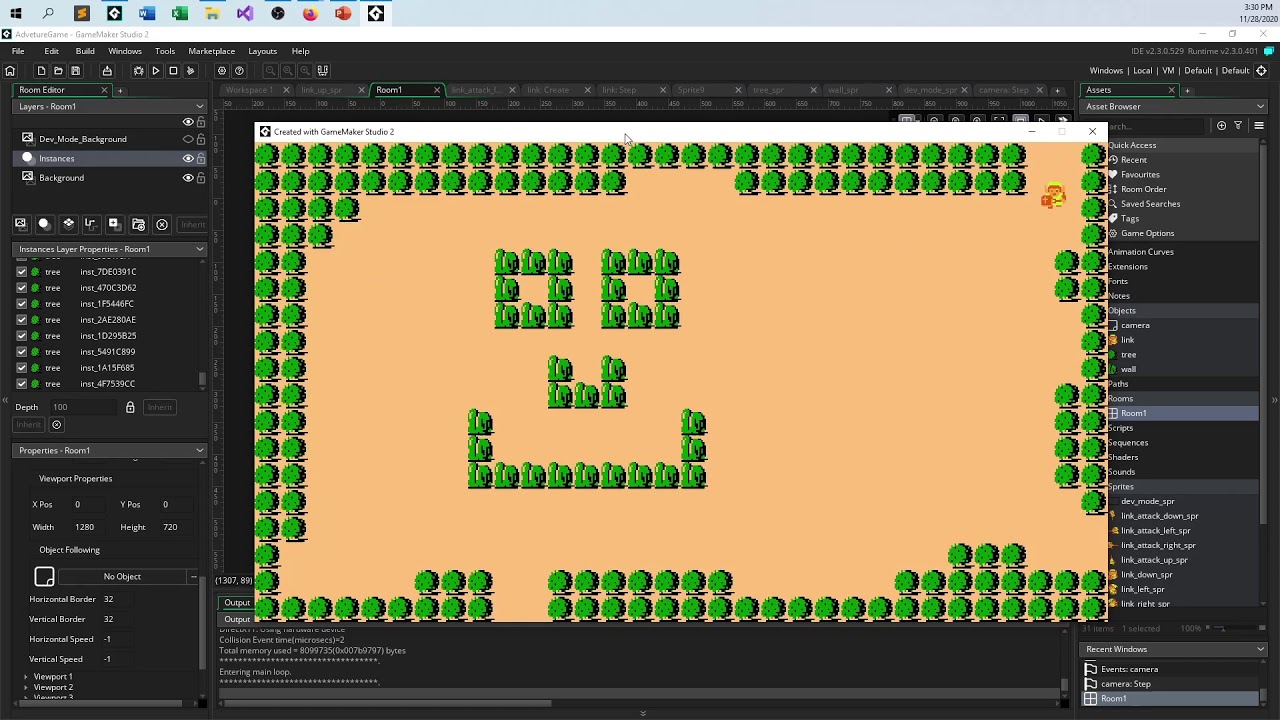This screenshot has width=1280, height=720.
Task: Open the Asset Browser filter icon
Action: coord(1238,126)
